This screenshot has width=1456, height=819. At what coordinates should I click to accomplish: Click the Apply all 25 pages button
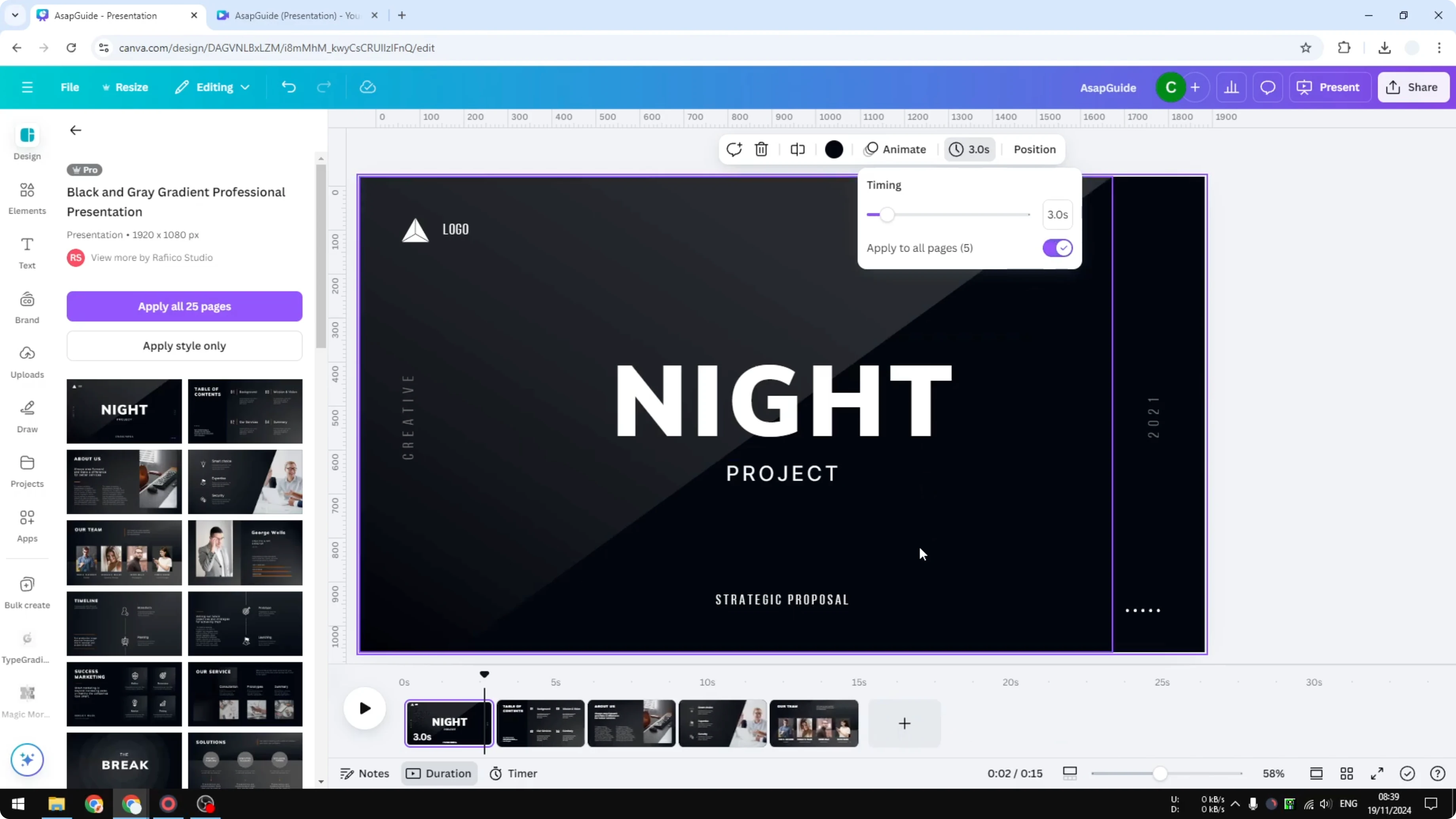coord(184,306)
